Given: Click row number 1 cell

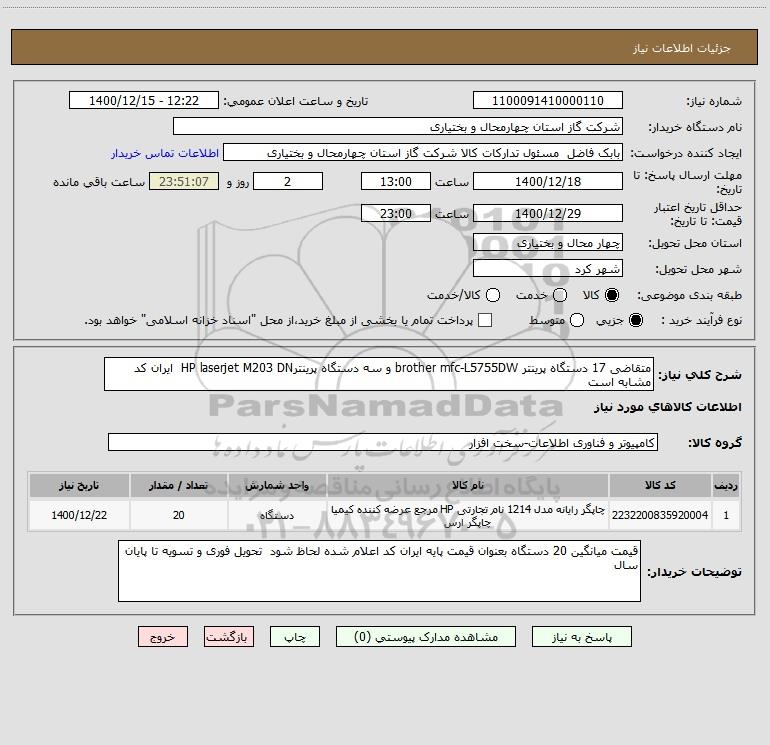Looking at the screenshot, I should pos(726,515).
